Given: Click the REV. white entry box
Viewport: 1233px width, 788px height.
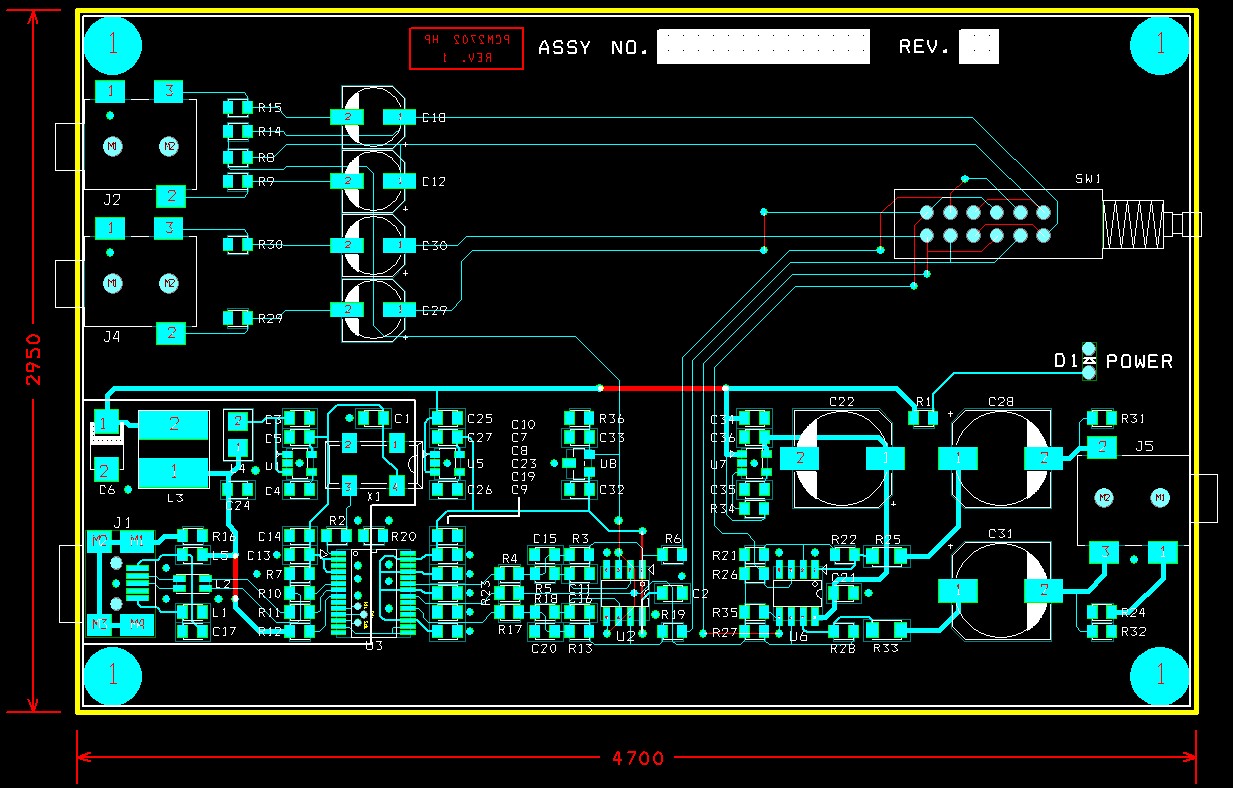Looking at the screenshot, I should pyautogui.click(x=978, y=46).
